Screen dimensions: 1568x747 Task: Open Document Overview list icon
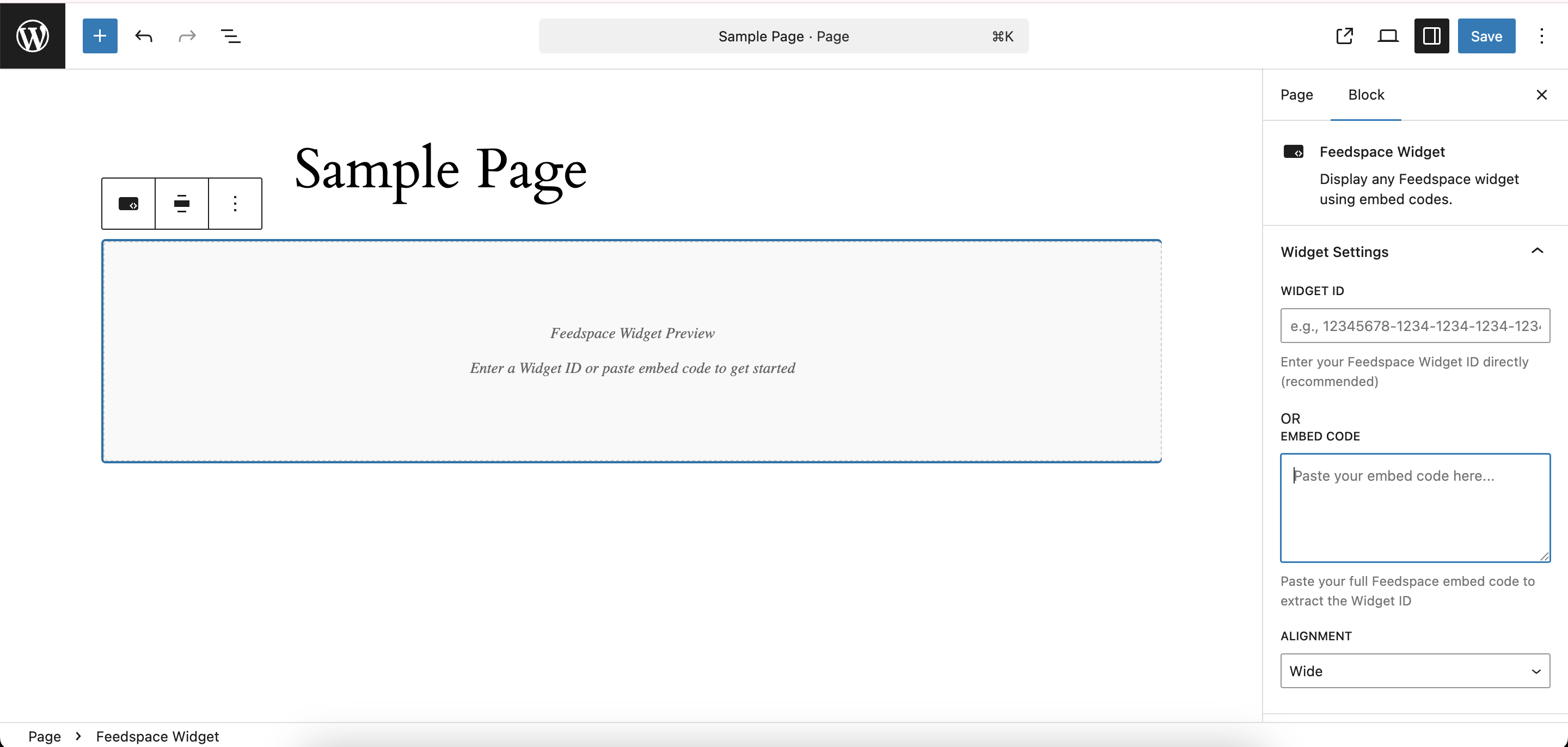230,36
